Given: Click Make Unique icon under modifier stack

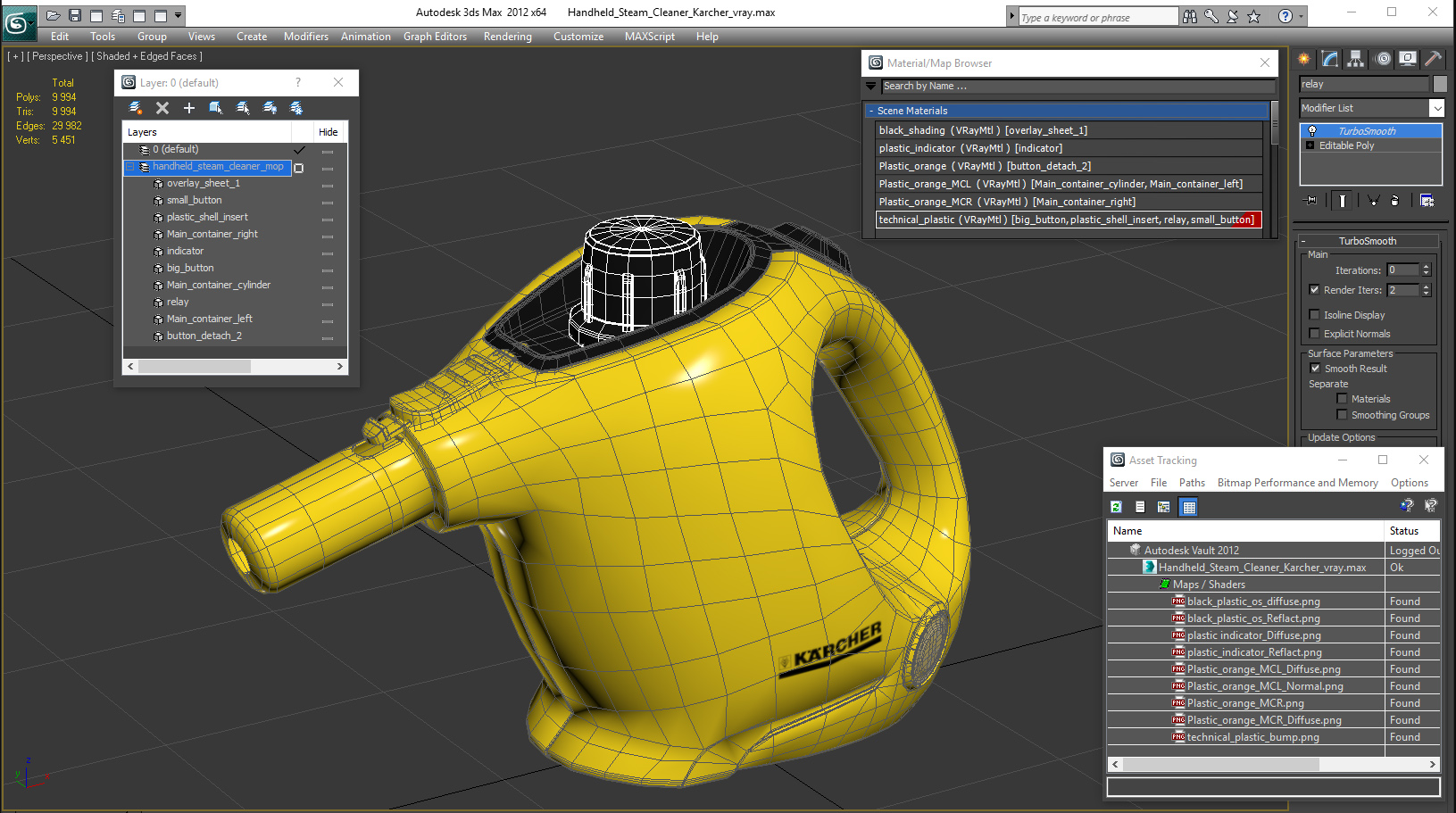Looking at the screenshot, I should point(1373,201).
